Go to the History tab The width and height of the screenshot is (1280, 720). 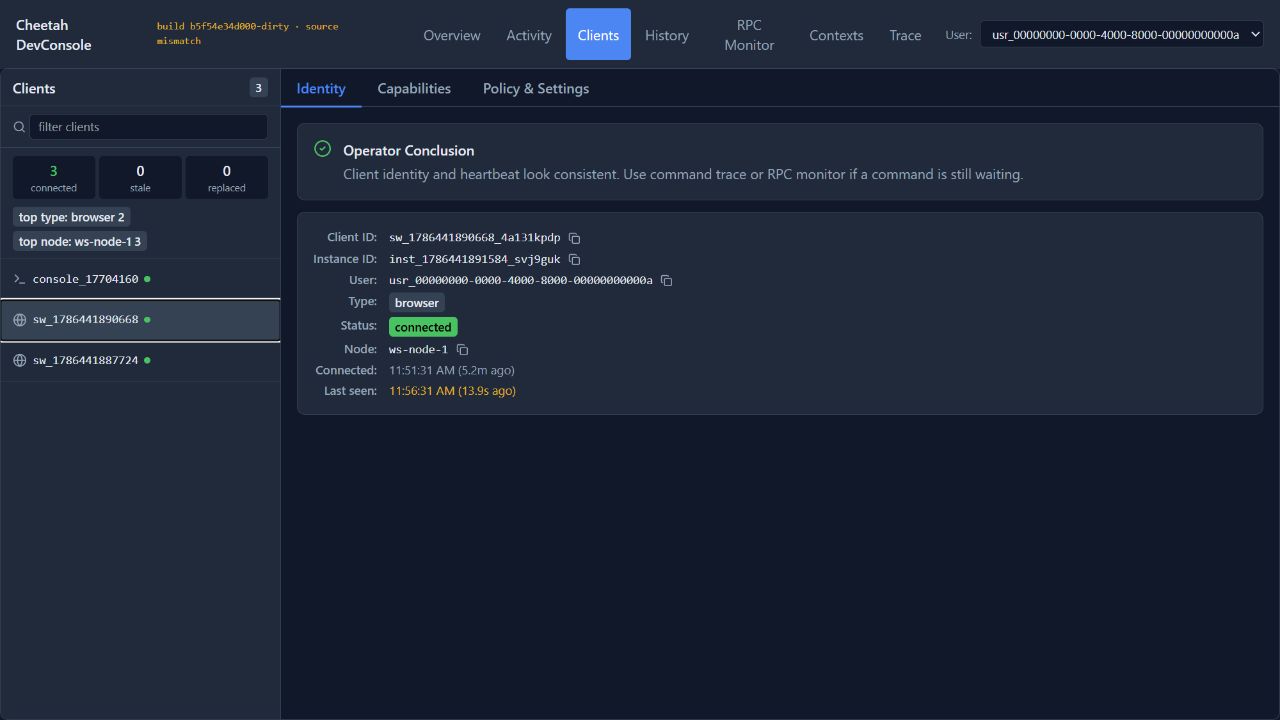[667, 35]
